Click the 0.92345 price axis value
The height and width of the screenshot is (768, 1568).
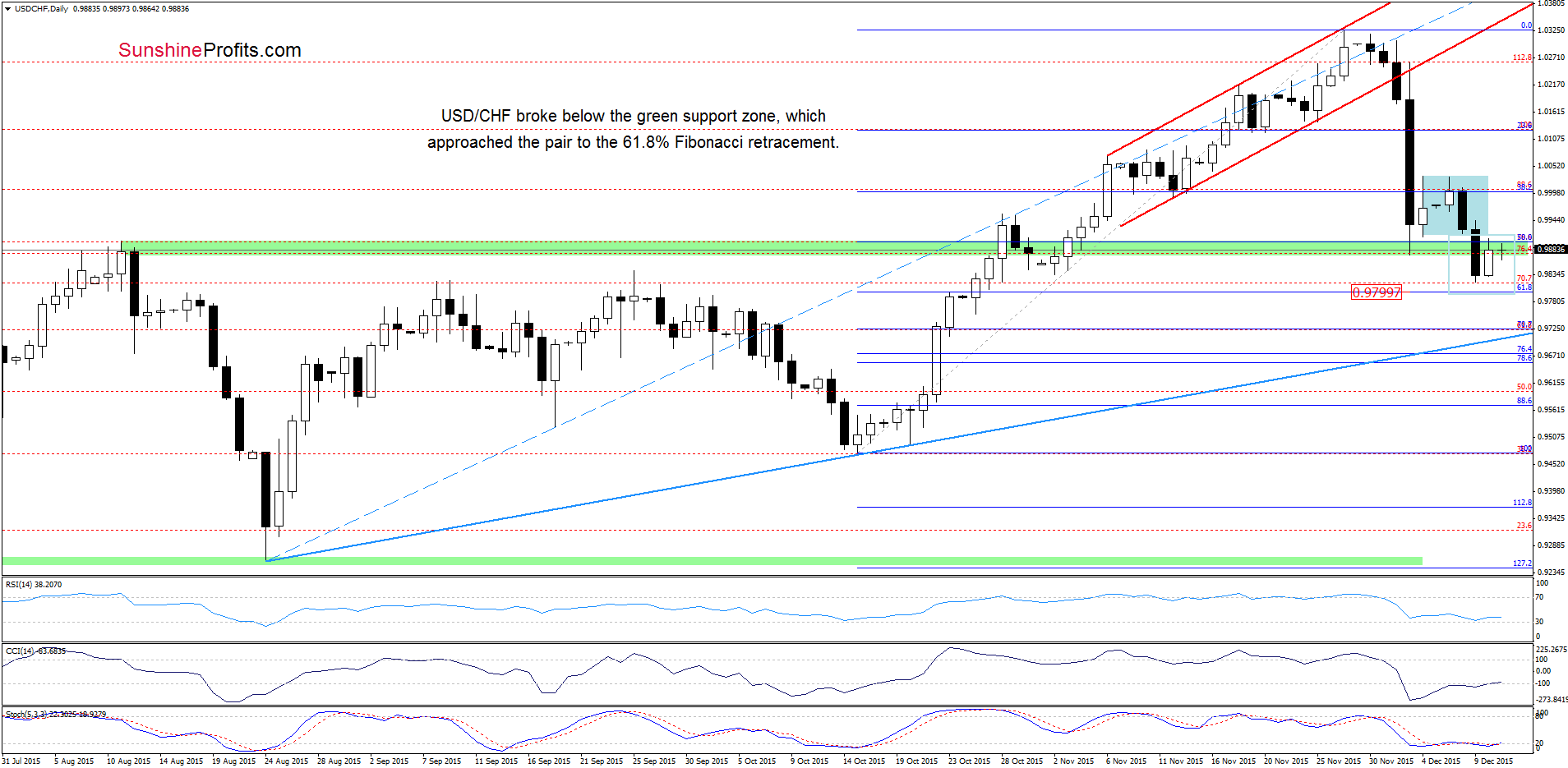click(1551, 573)
